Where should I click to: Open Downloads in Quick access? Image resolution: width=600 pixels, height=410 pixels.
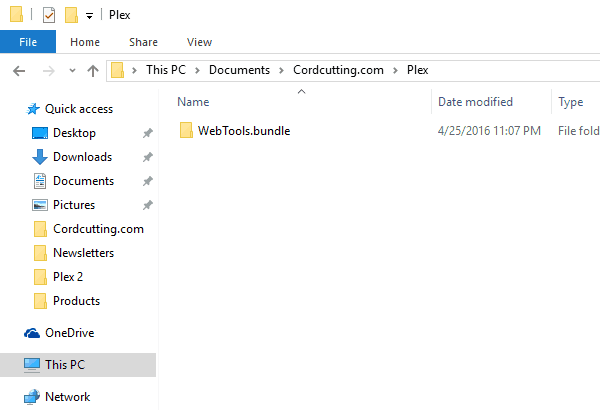pos(82,157)
